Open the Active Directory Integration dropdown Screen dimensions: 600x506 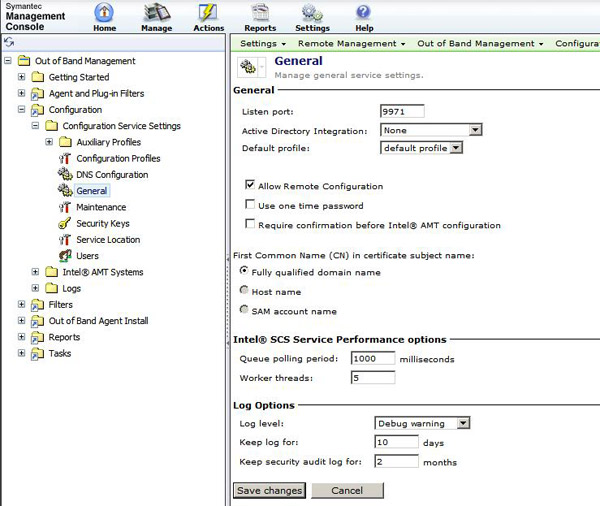[431, 130]
